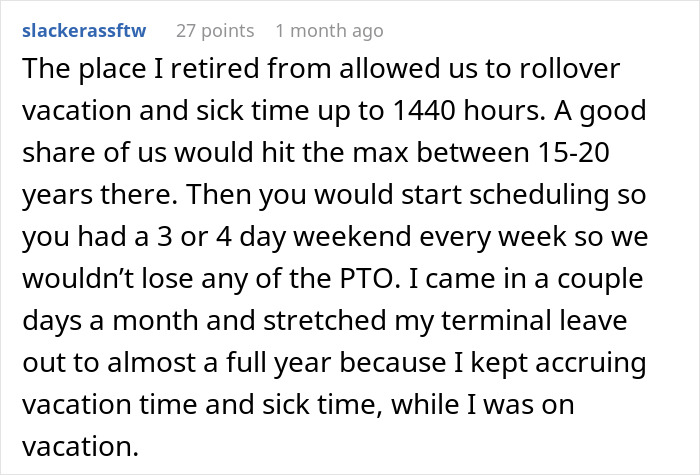Click the word share starting the third line
700x475 pixels.
point(59,152)
